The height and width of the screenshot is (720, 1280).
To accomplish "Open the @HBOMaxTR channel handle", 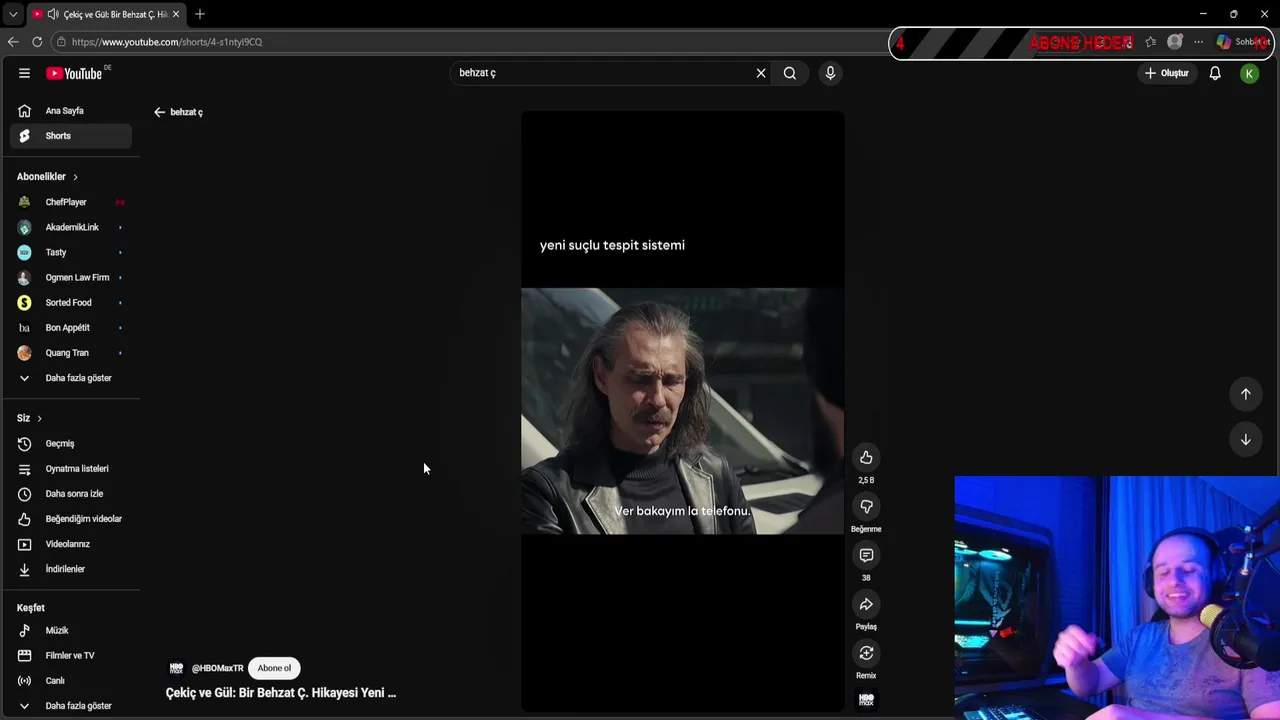I will [x=217, y=668].
